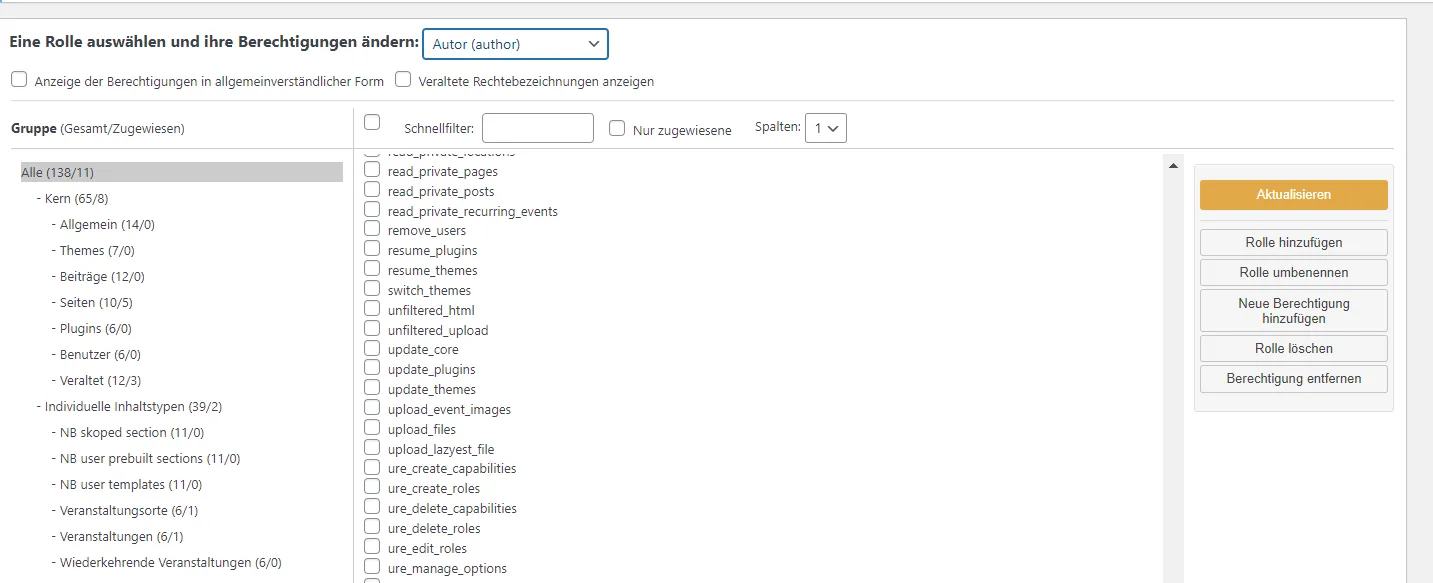The height and width of the screenshot is (583, 1433).
Task: Toggle Veraltete Rechtebezeichnungen anzeigen checkbox
Action: coord(403,79)
